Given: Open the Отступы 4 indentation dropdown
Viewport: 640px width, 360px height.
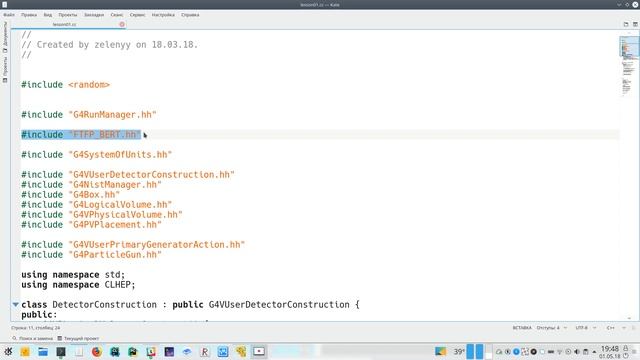Looking at the screenshot, I should [x=551, y=328].
